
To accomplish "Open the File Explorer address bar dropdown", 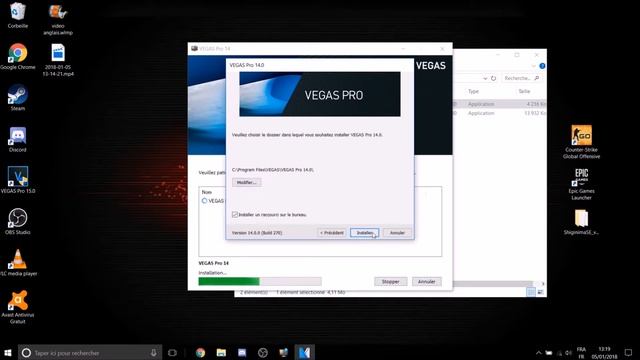I will pyautogui.click(x=485, y=78).
